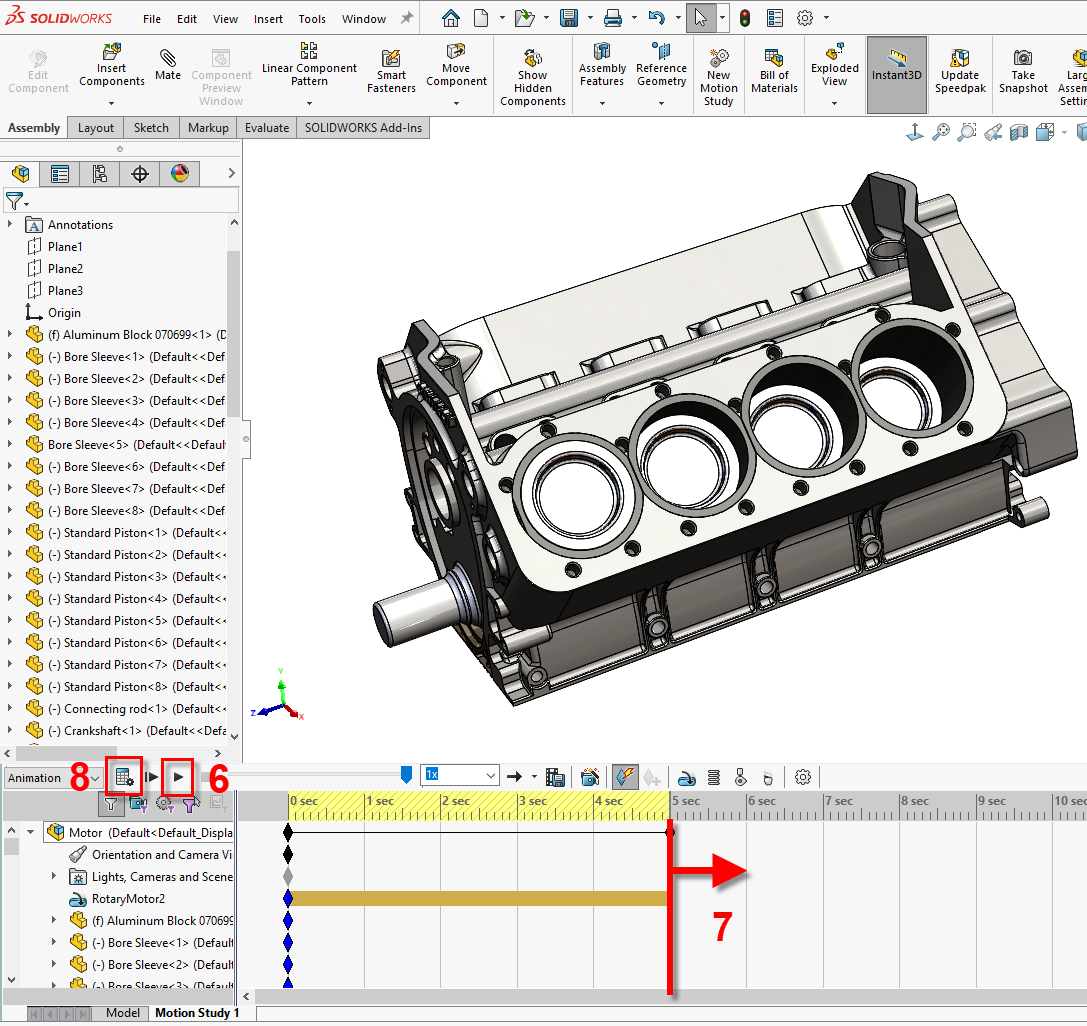Open Assembly Features
The width and height of the screenshot is (1087, 1026).
pos(602,64)
